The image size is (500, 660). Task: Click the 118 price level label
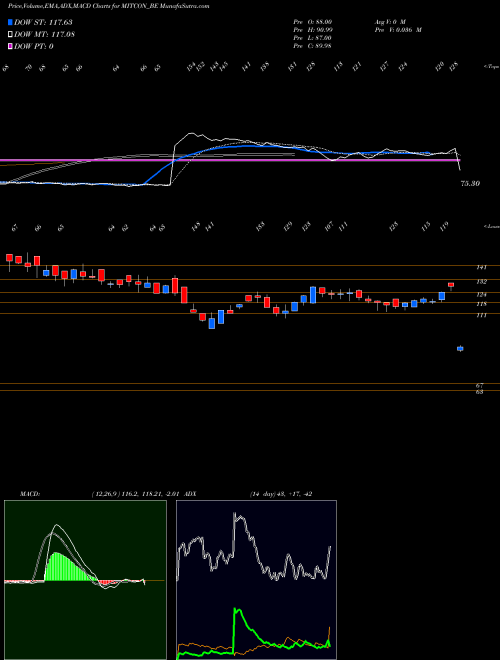click(482, 304)
